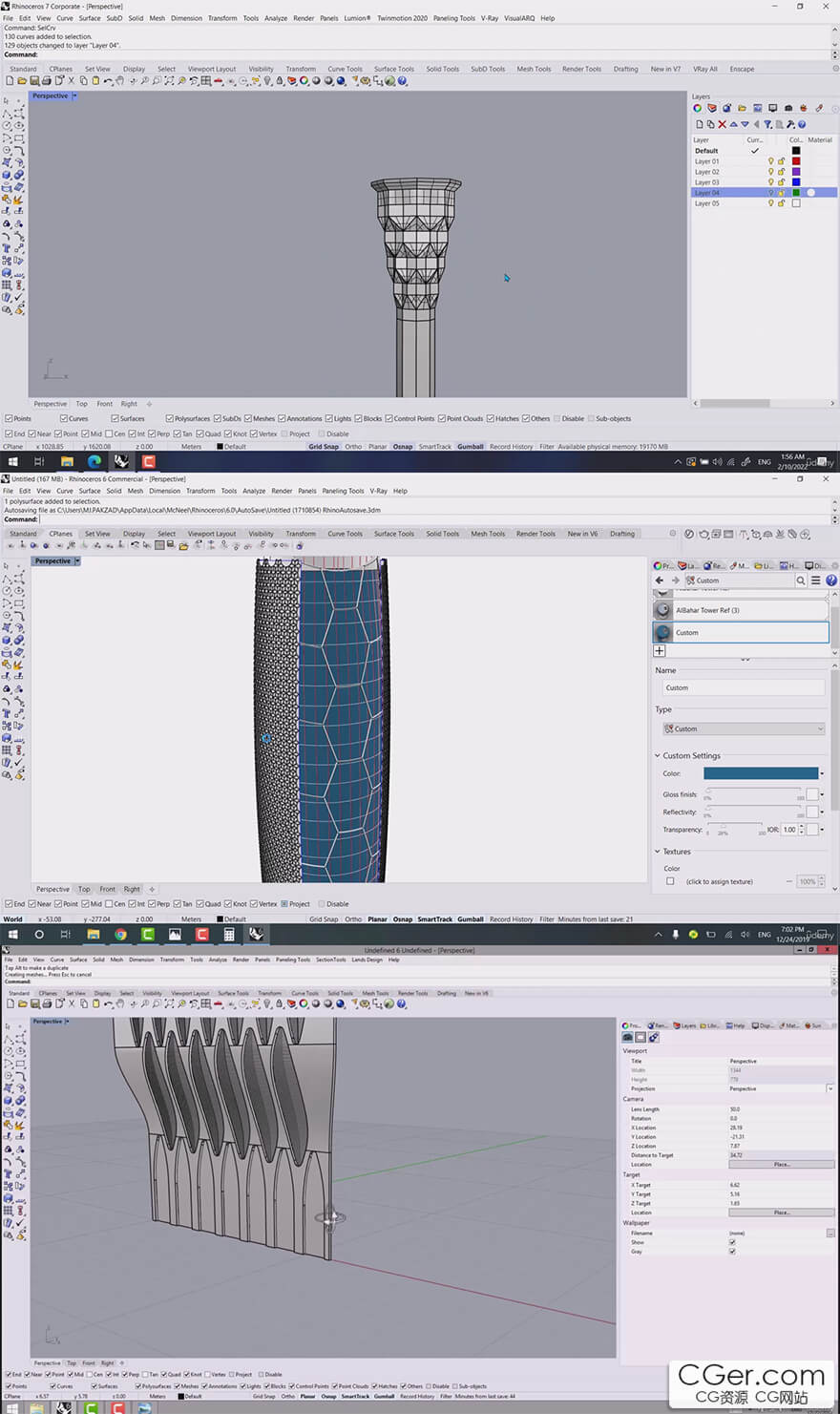Click the lightbulb visibility icon for Layer 02

(771, 172)
